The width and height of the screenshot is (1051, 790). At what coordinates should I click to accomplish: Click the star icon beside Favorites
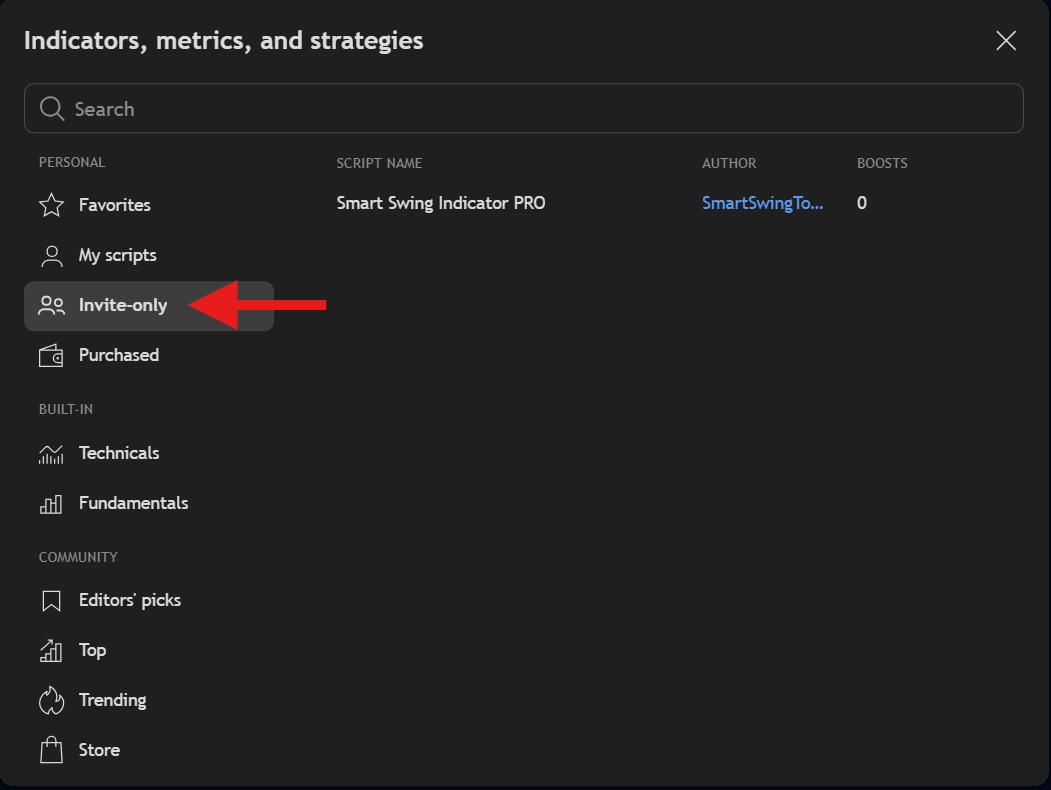51,205
